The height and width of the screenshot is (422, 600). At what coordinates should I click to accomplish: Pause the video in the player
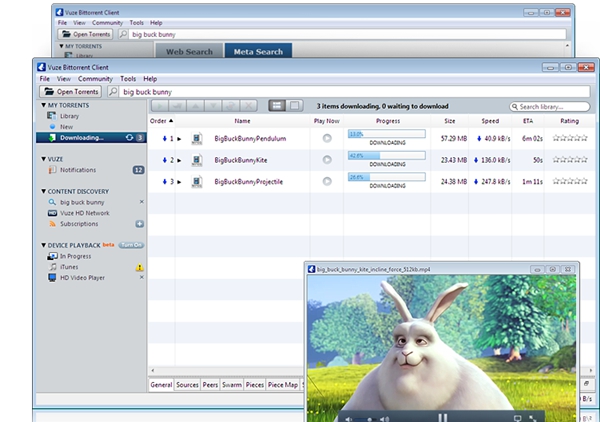[x=441, y=416]
